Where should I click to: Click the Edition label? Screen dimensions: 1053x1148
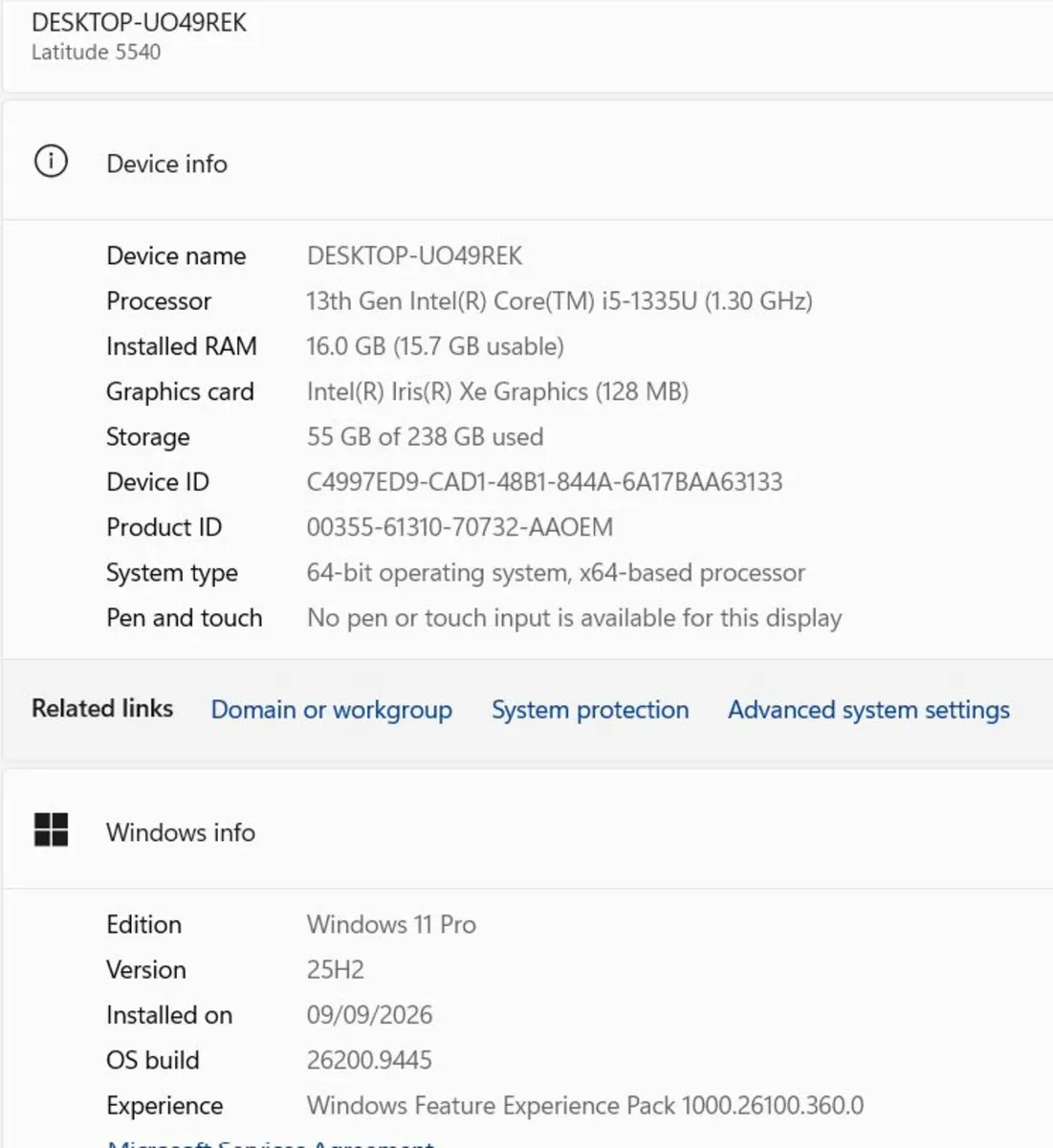(143, 925)
